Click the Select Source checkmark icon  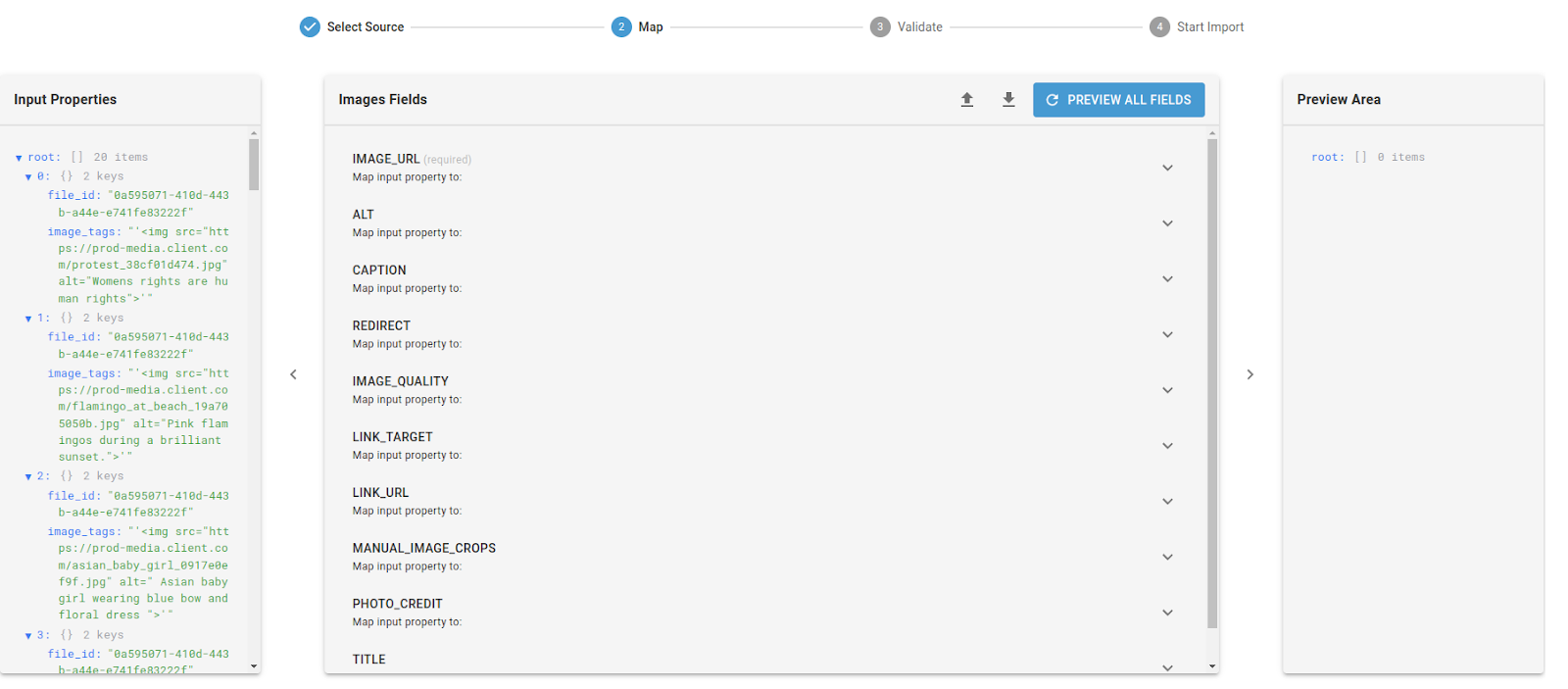(310, 26)
